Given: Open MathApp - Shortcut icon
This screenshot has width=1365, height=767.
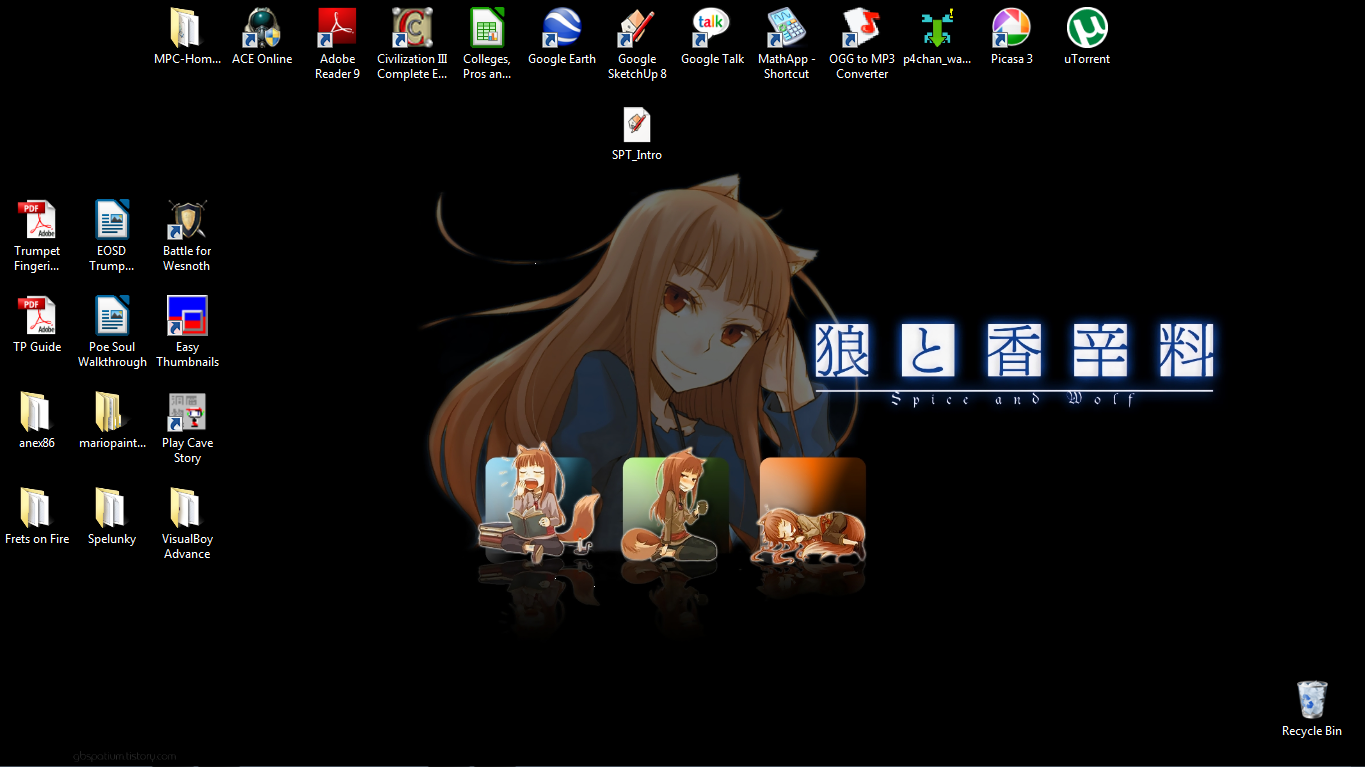Looking at the screenshot, I should (787, 28).
